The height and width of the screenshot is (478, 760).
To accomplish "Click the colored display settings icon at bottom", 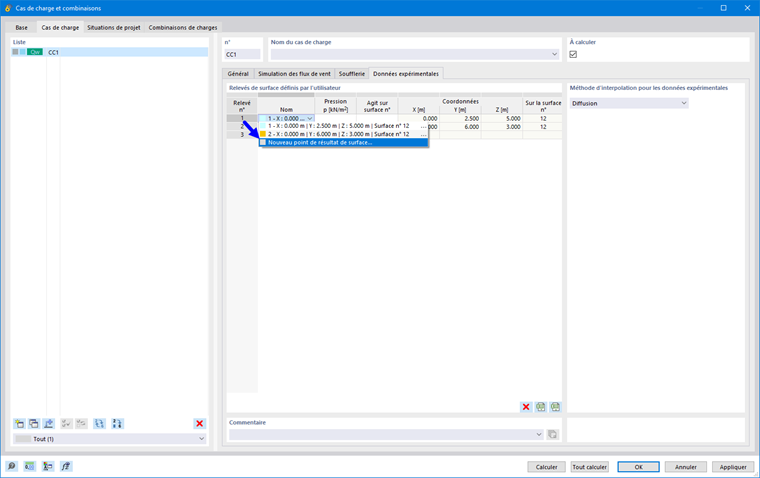I will coord(48,466).
